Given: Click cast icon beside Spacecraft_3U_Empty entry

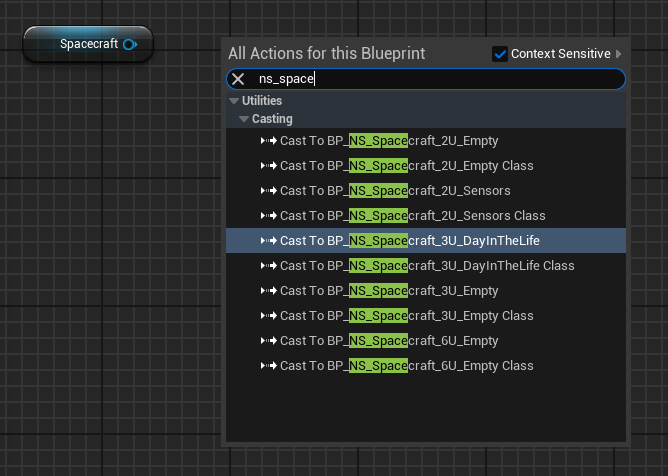Looking at the screenshot, I should point(268,290).
